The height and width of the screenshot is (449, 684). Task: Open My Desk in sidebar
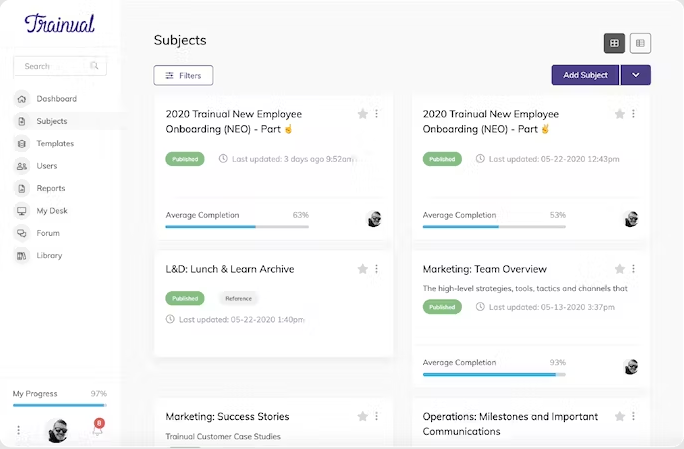coord(52,211)
